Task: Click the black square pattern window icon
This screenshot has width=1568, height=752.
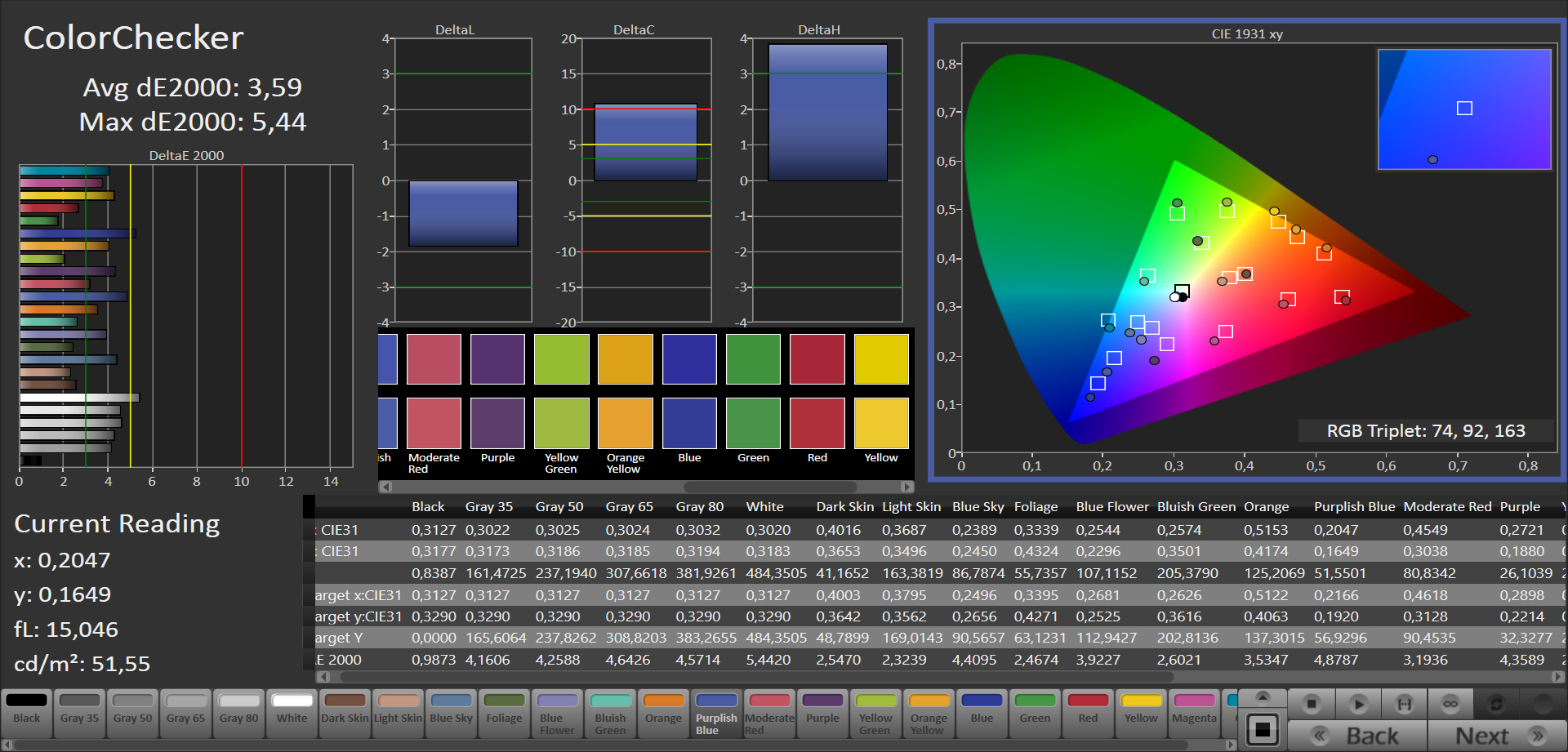Action: (x=1263, y=729)
